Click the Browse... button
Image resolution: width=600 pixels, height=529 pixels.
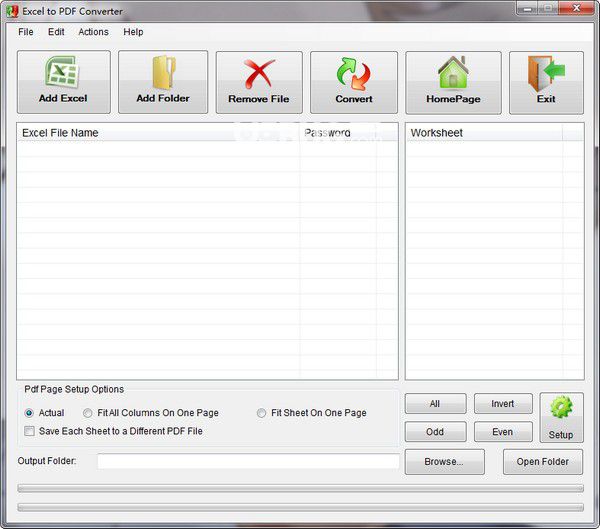tap(445, 462)
